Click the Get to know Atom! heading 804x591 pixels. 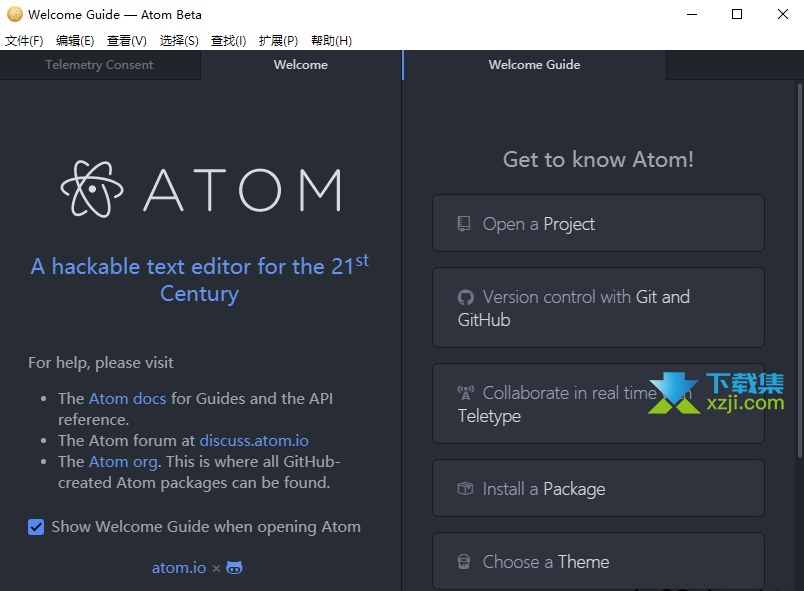(x=598, y=159)
